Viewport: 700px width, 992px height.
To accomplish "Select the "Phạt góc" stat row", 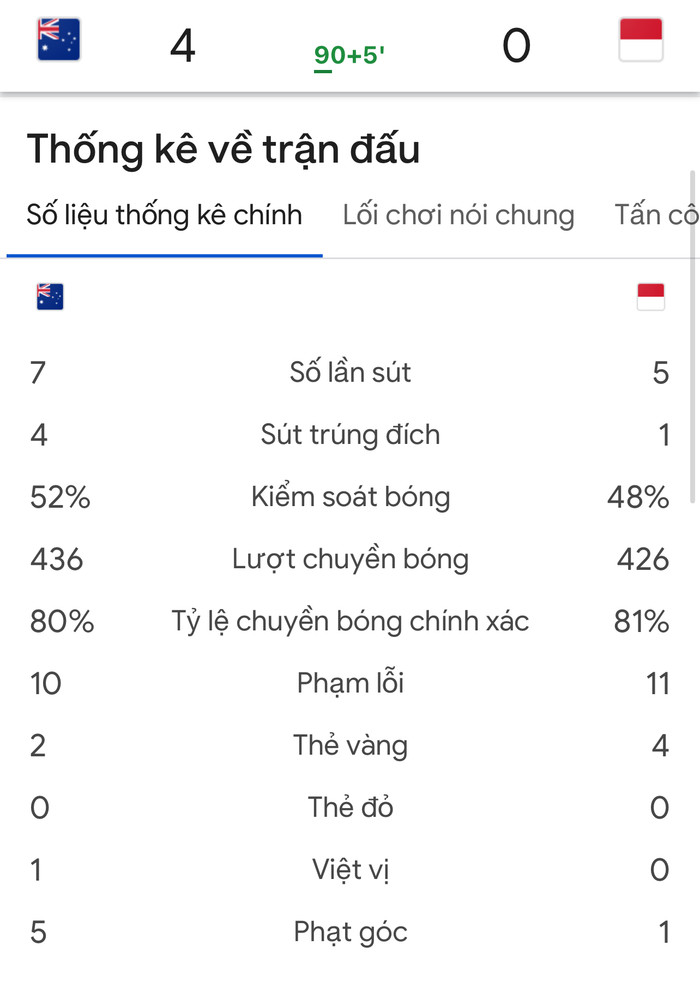I will 350,931.
